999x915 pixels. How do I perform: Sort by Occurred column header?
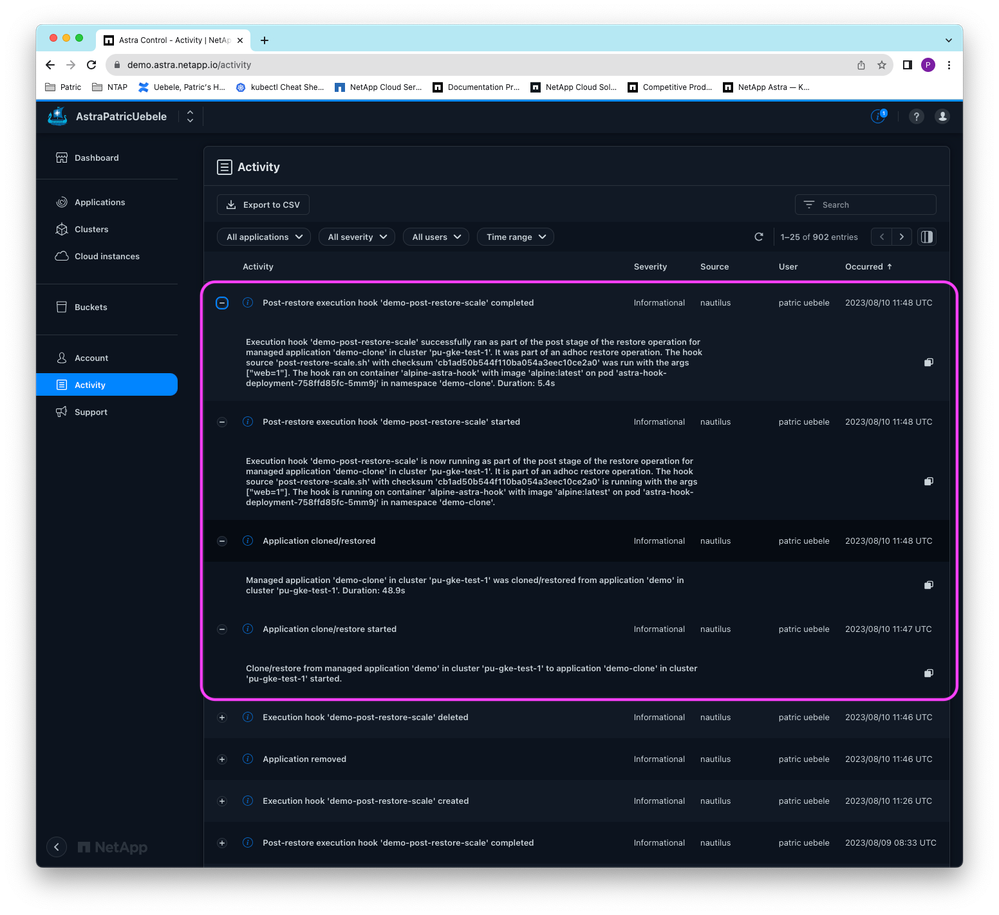868,267
